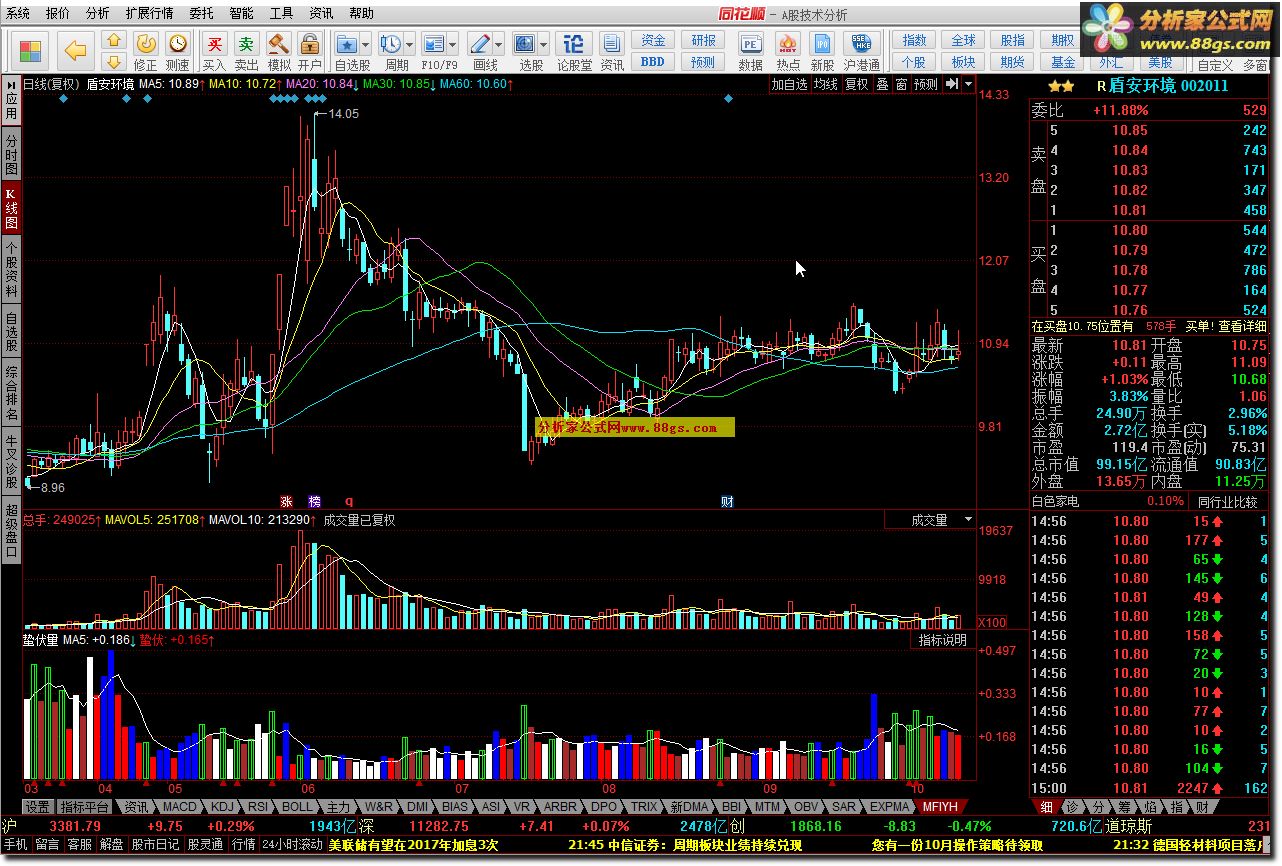The width and height of the screenshot is (1282, 866).
Task: Open the 个股资料 sidebar tab
Action: tap(11, 271)
